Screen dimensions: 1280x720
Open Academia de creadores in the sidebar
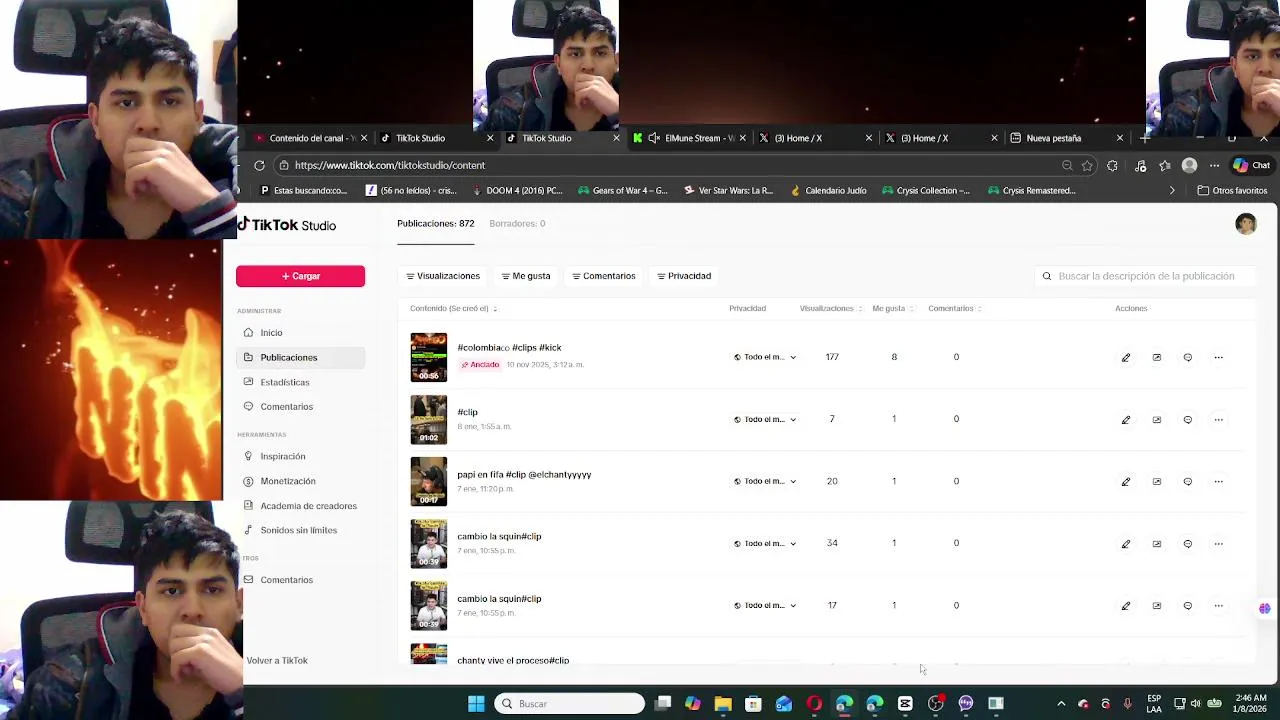click(300, 506)
